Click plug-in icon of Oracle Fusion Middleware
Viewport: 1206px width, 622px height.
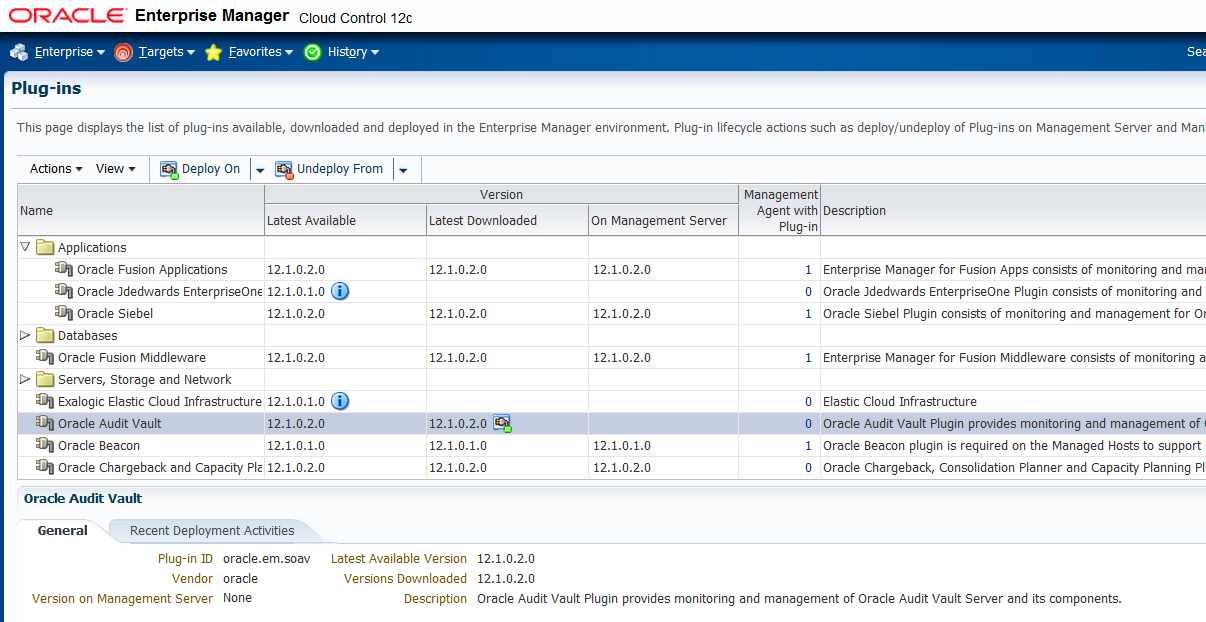click(x=45, y=357)
